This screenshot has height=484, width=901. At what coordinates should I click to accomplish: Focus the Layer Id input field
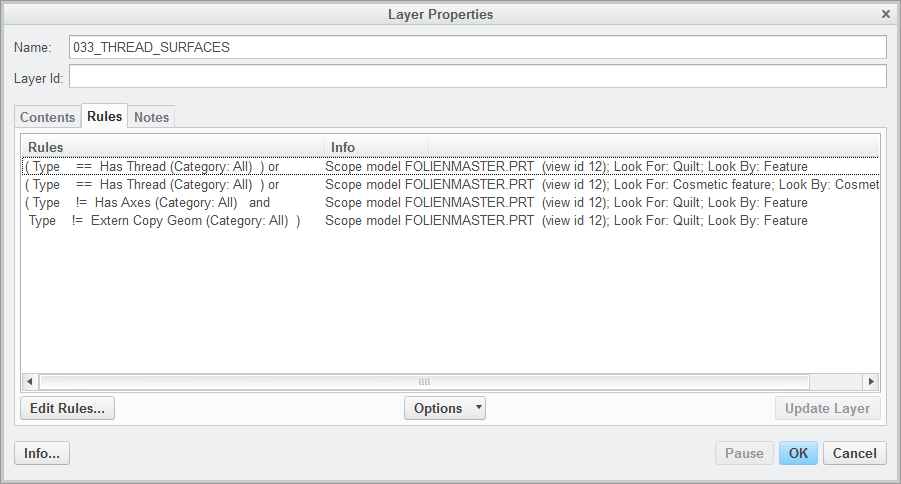[x=478, y=76]
